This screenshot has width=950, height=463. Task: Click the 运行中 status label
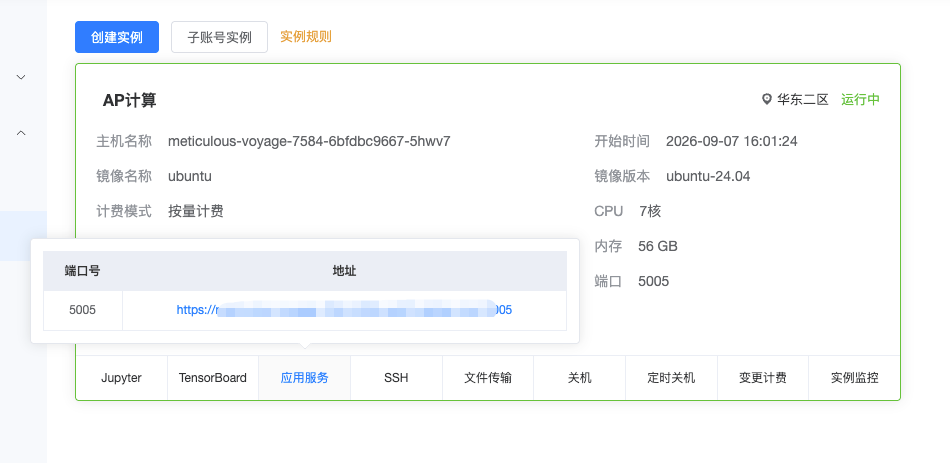pyautogui.click(x=860, y=100)
